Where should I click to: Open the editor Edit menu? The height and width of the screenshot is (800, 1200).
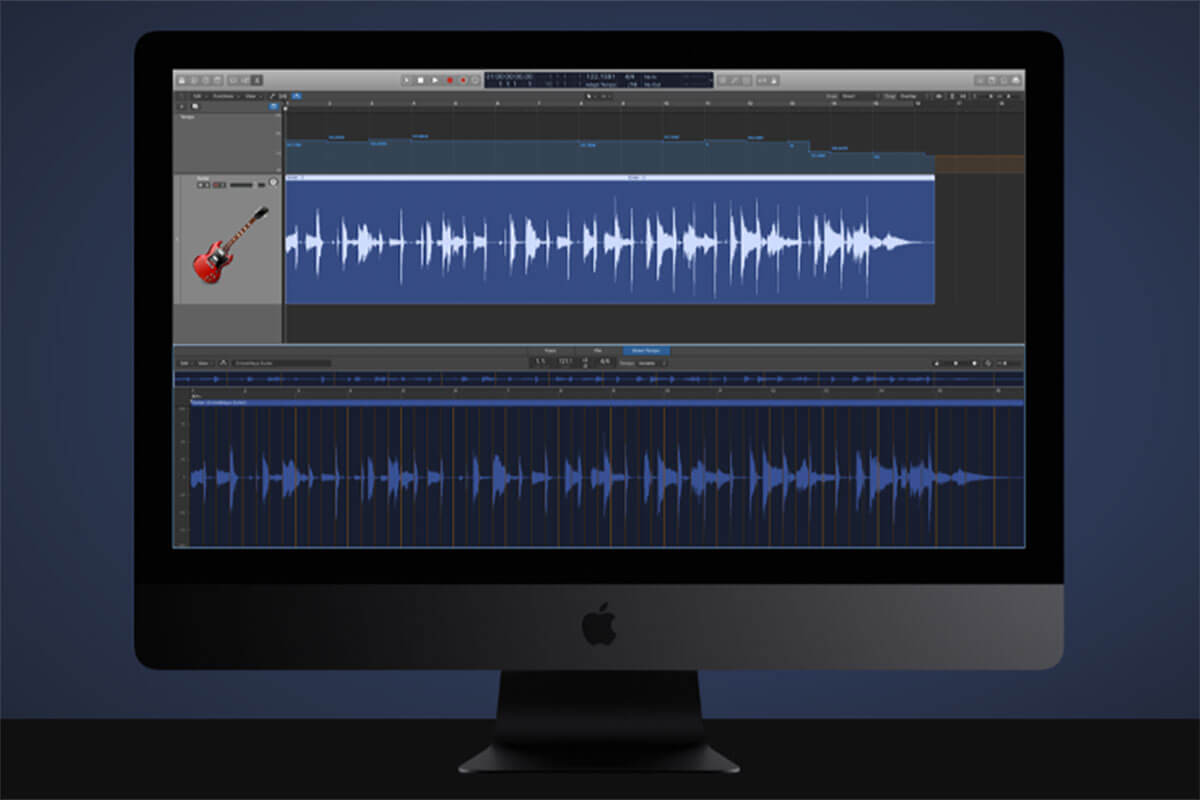184,362
